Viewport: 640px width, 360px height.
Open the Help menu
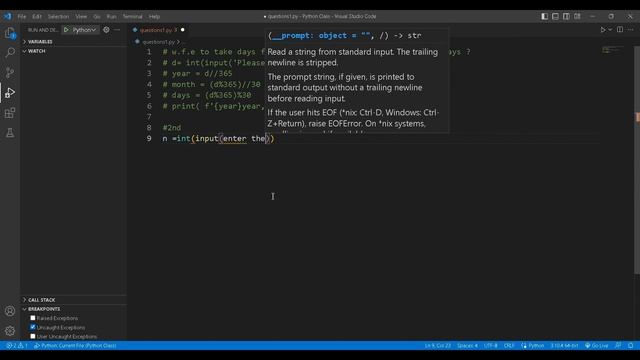154,16
